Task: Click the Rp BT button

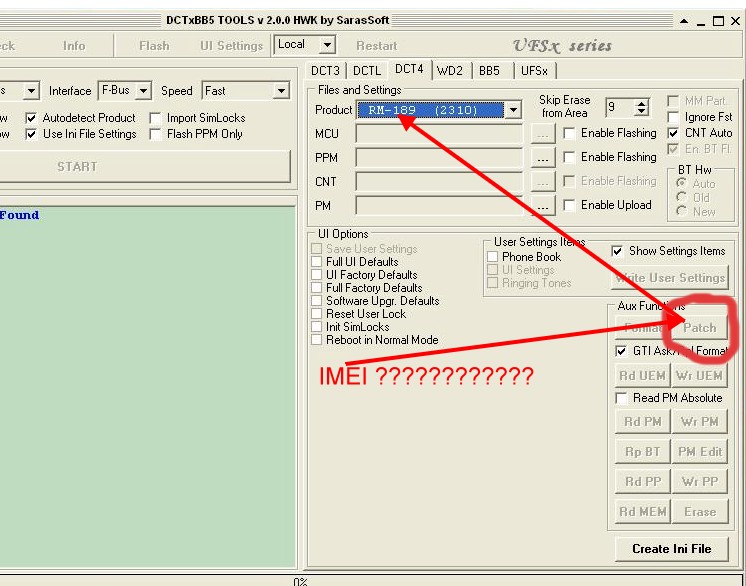Action: pyautogui.click(x=643, y=452)
